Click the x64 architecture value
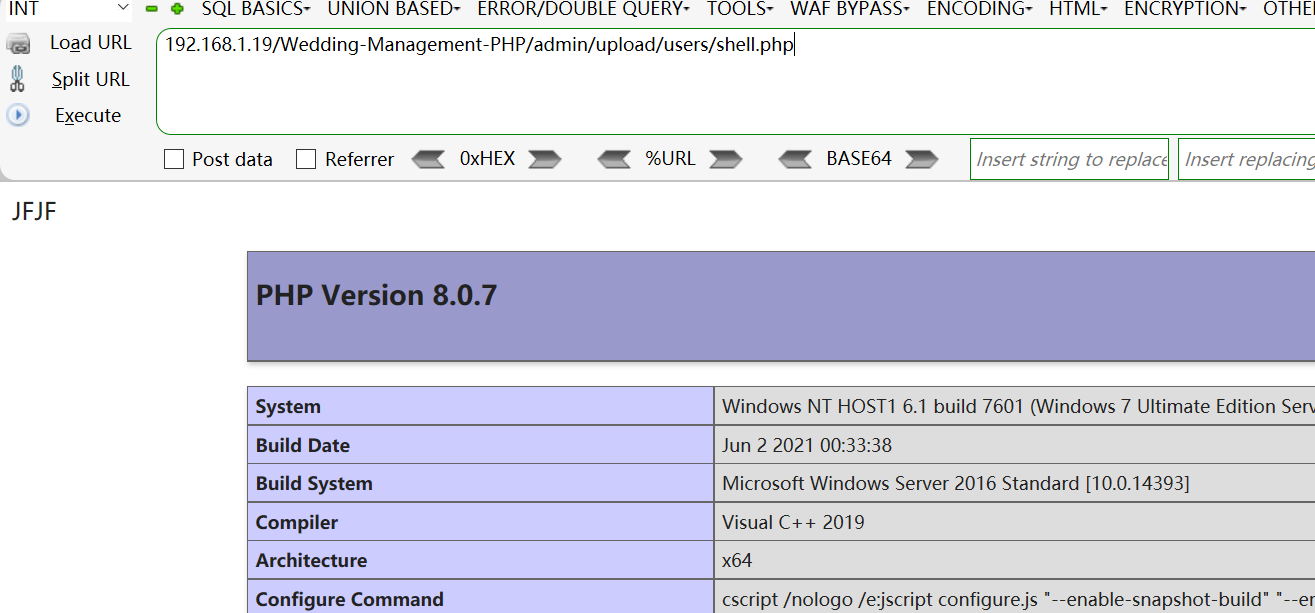1315x613 pixels. pyautogui.click(x=737, y=560)
